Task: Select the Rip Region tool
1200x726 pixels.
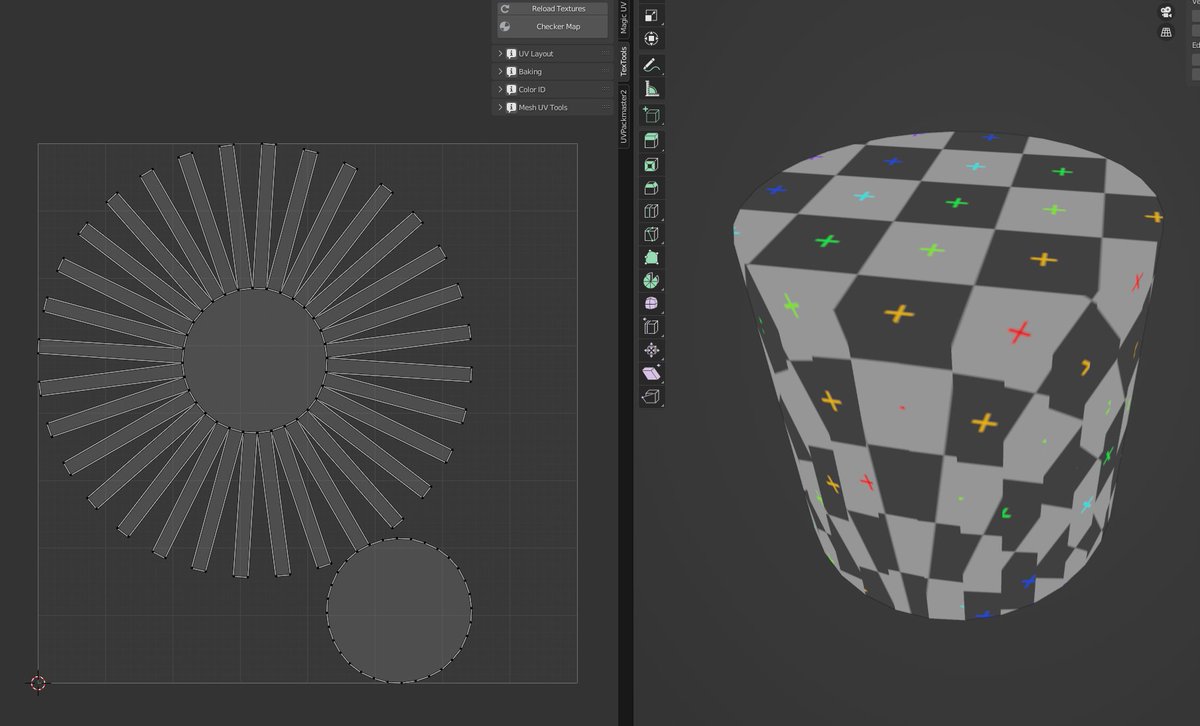Action: click(652, 397)
